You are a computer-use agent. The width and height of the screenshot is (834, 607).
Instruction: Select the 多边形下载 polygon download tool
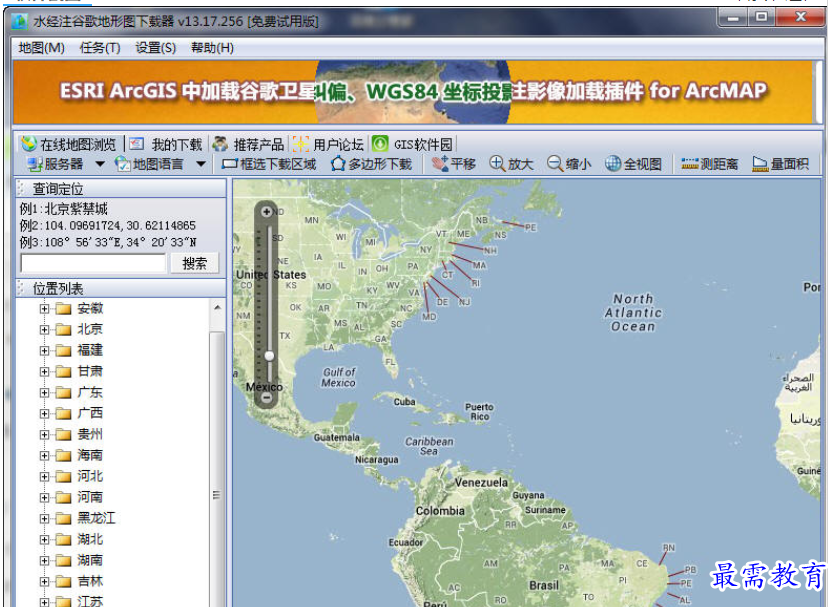click(371, 164)
